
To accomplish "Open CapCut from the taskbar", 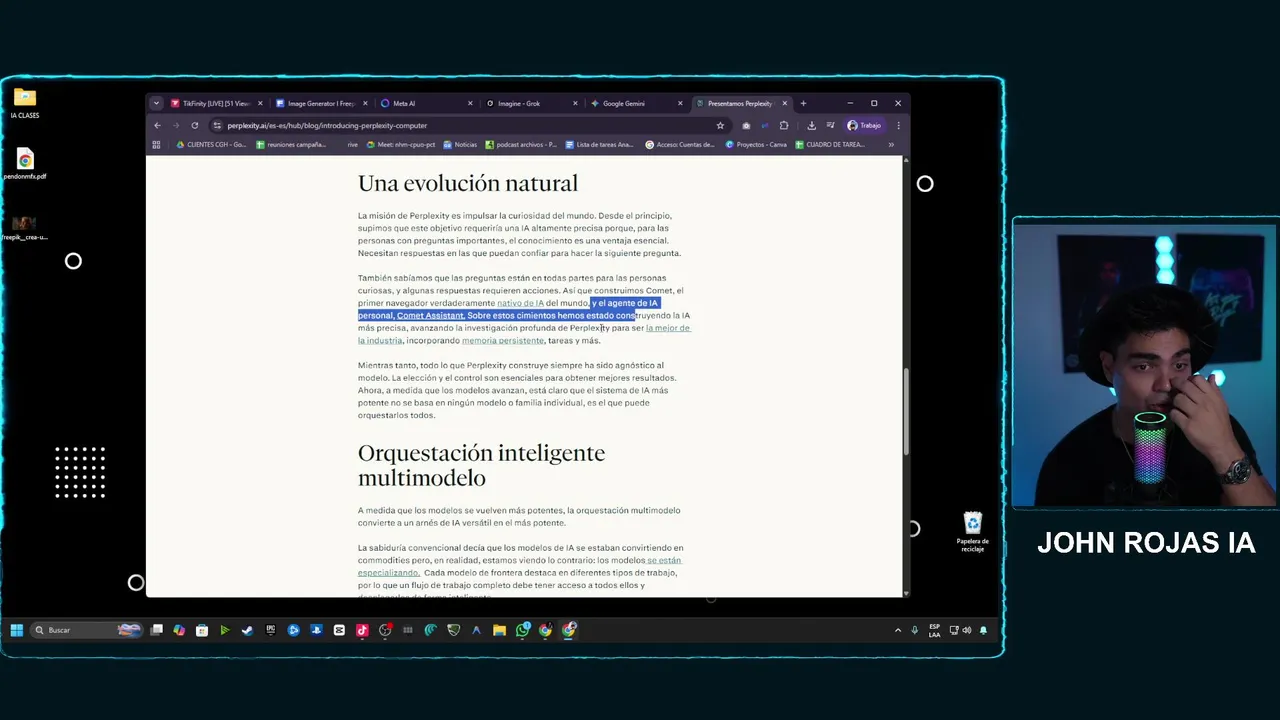I will (339, 630).
